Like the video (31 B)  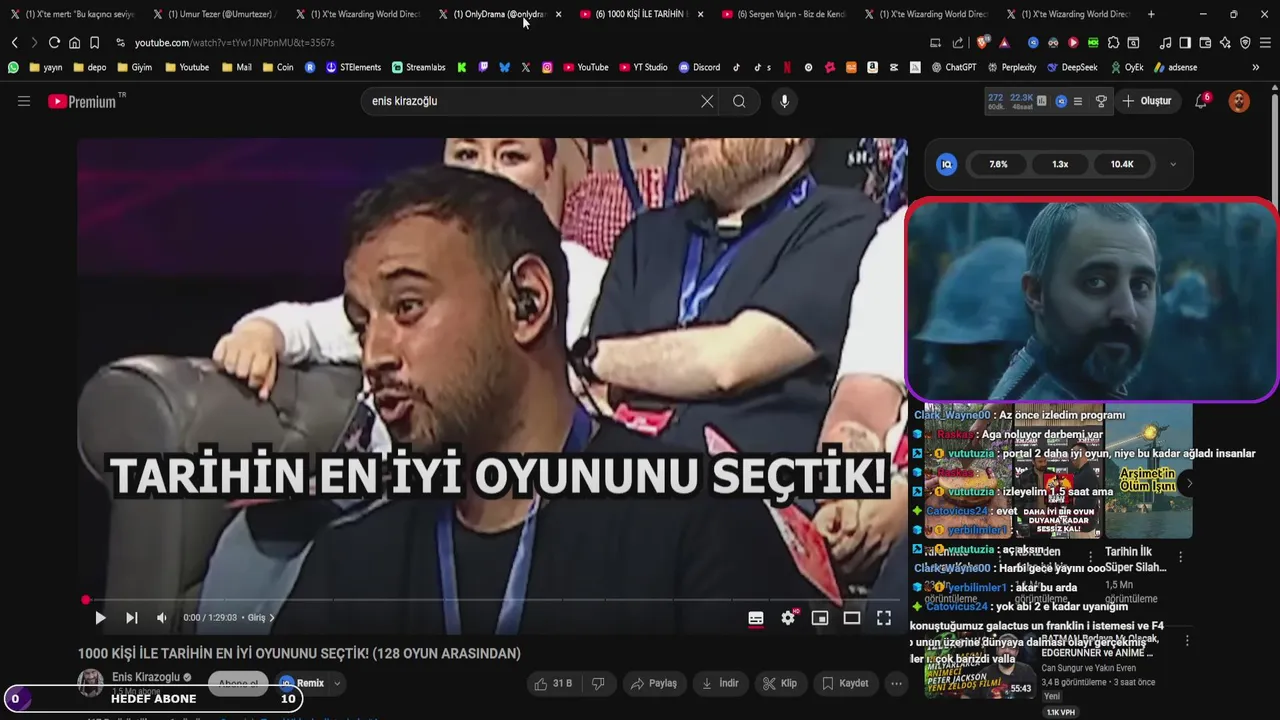click(x=553, y=683)
